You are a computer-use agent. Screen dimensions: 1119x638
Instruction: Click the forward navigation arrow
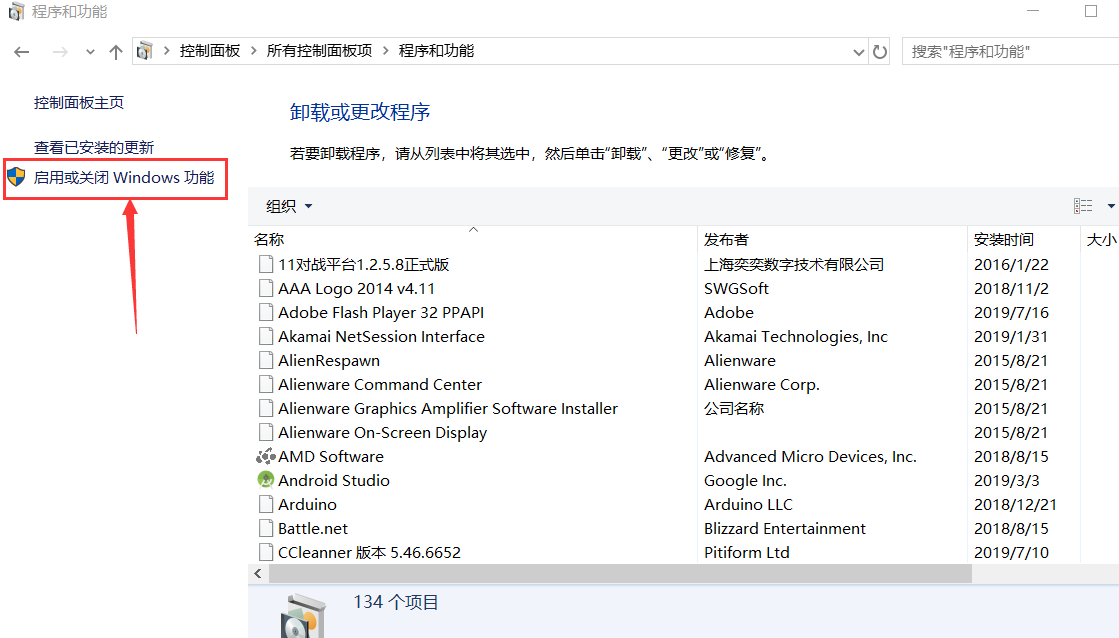[x=60, y=51]
